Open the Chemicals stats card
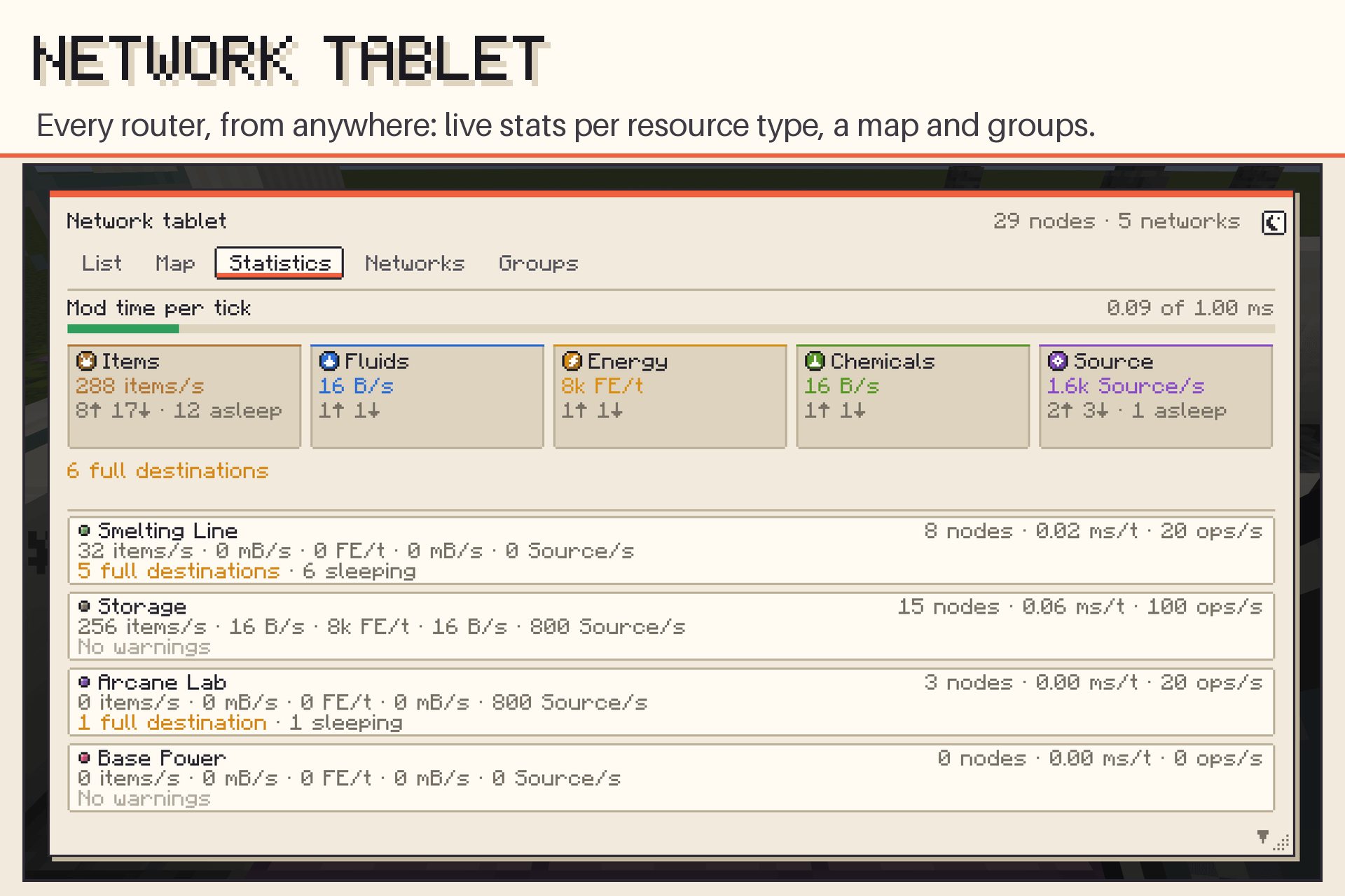 (913, 397)
